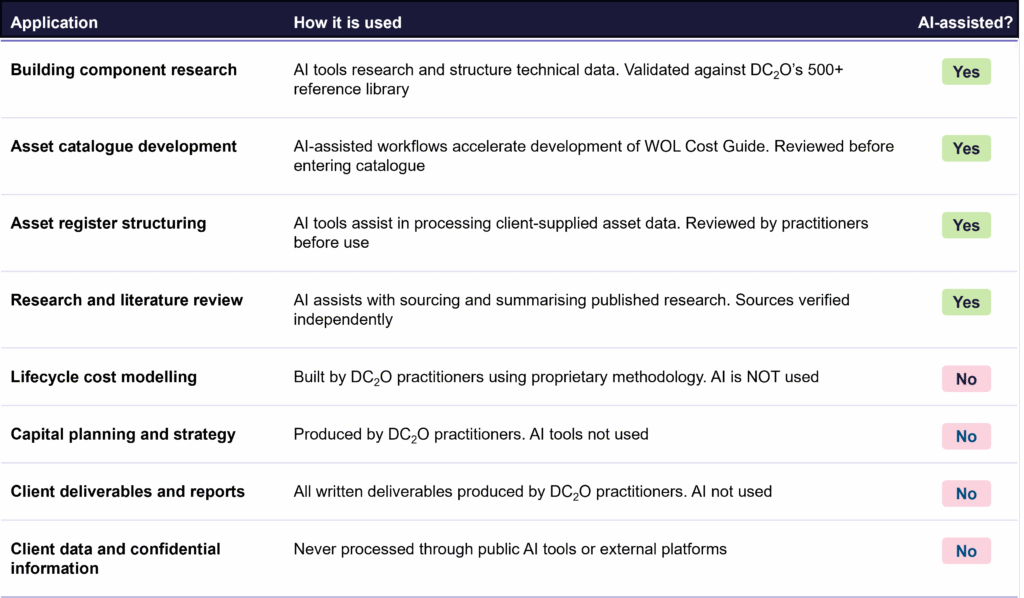Click No badge for Client data and confidential information
This screenshot has width=1024, height=598.
[x=966, y=552]
